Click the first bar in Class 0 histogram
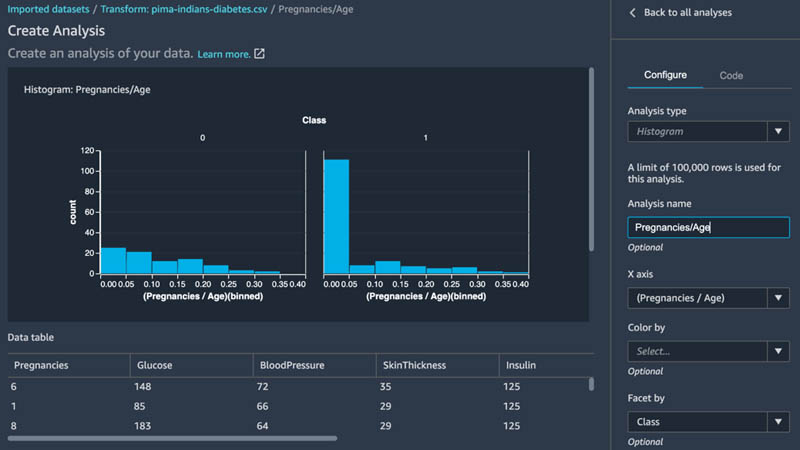800x450 pixels. (113, 261)
